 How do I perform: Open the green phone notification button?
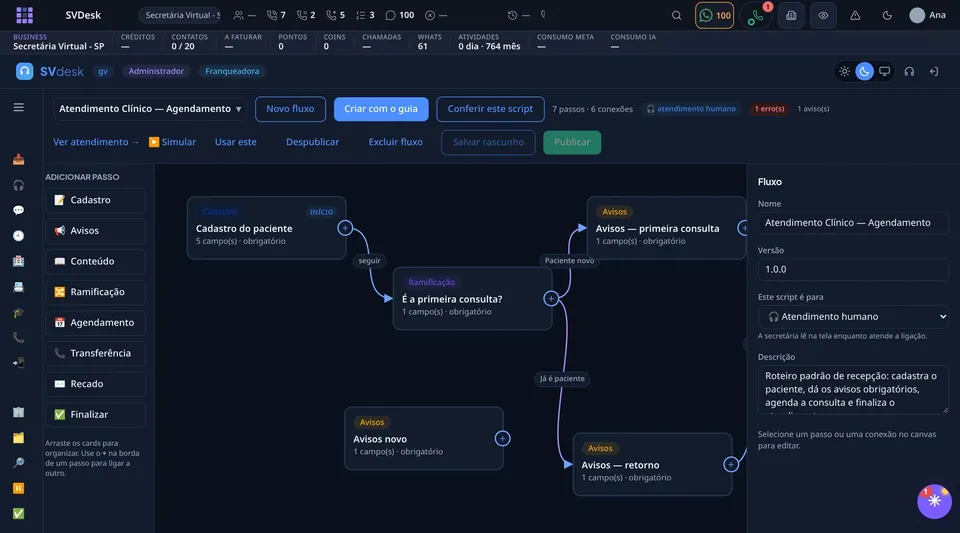coord(756,16)
